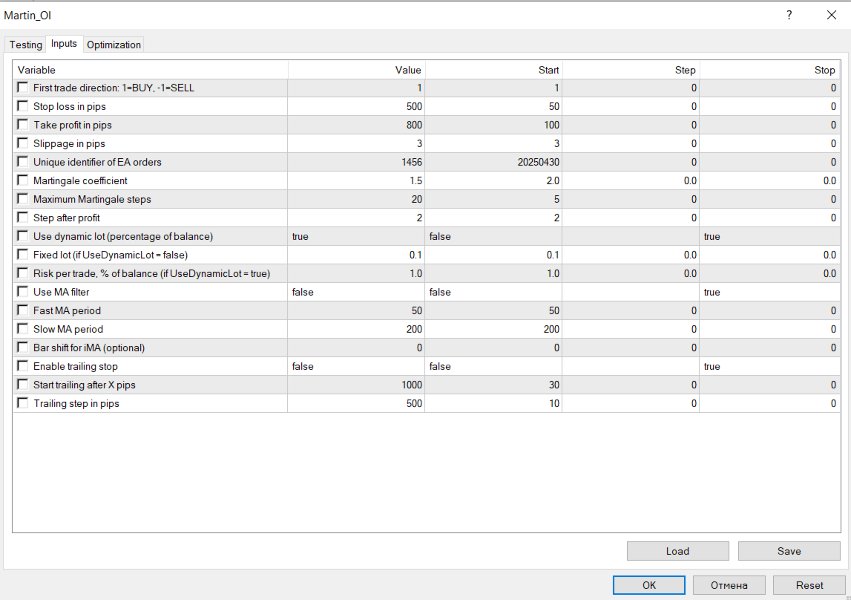Tick the Use MA filter checkbox
This screenshot has height=600, width=851.
point(22,291)
